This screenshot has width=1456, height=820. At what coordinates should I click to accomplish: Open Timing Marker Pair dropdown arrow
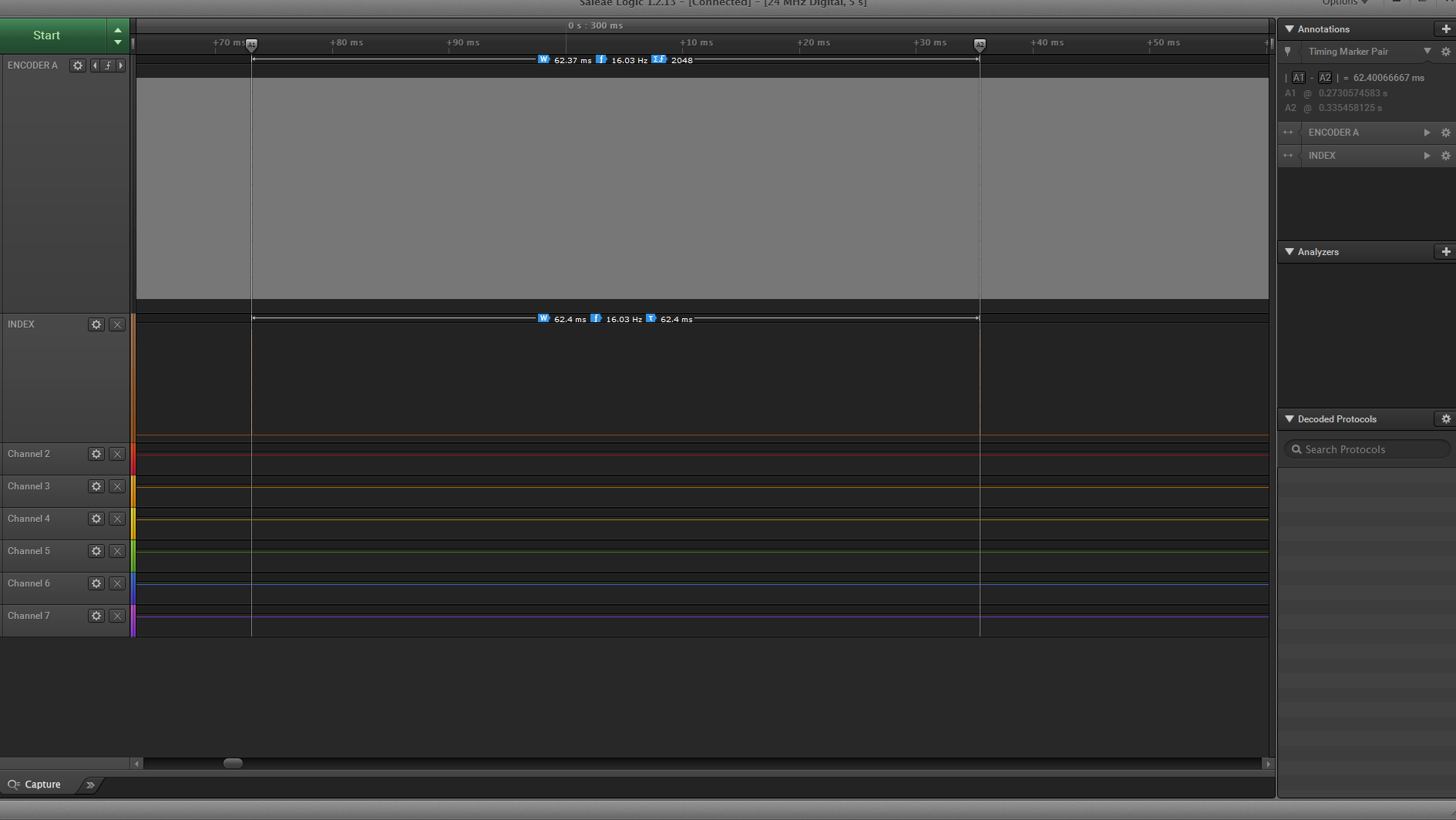[x=1427, y=51]
